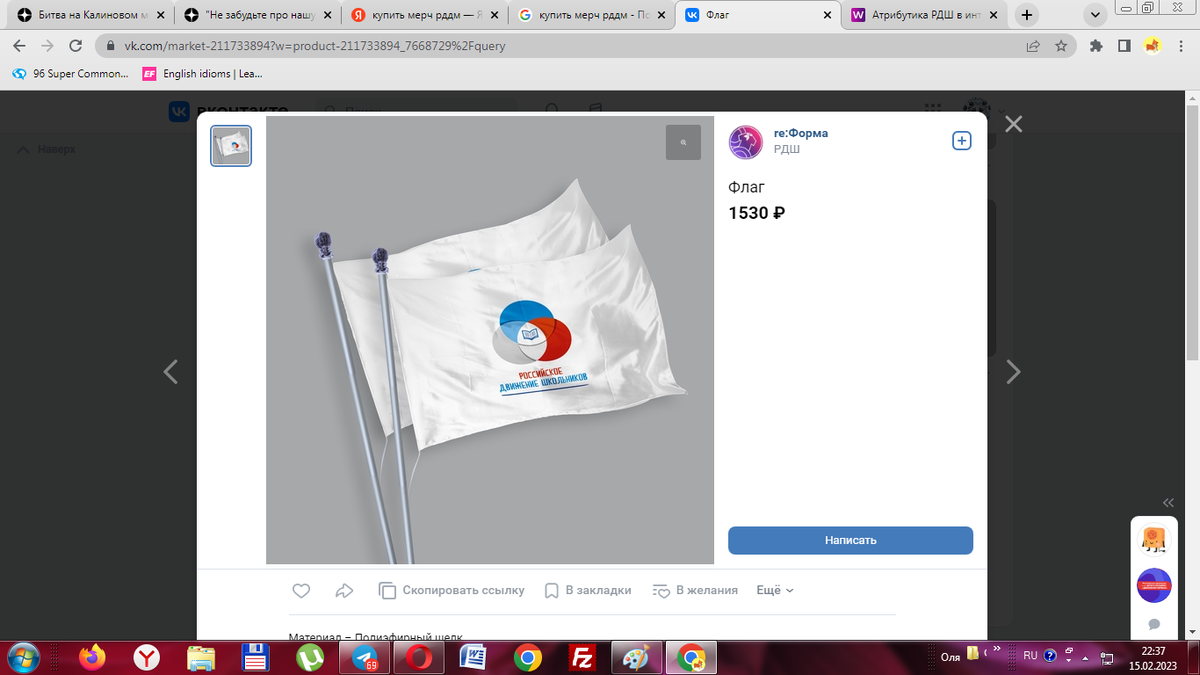Image resolution: width=1200 pixels, height=675 pixels.
Task: Open Microsoft Word from taskbar
Action: (x=472, y=657)
